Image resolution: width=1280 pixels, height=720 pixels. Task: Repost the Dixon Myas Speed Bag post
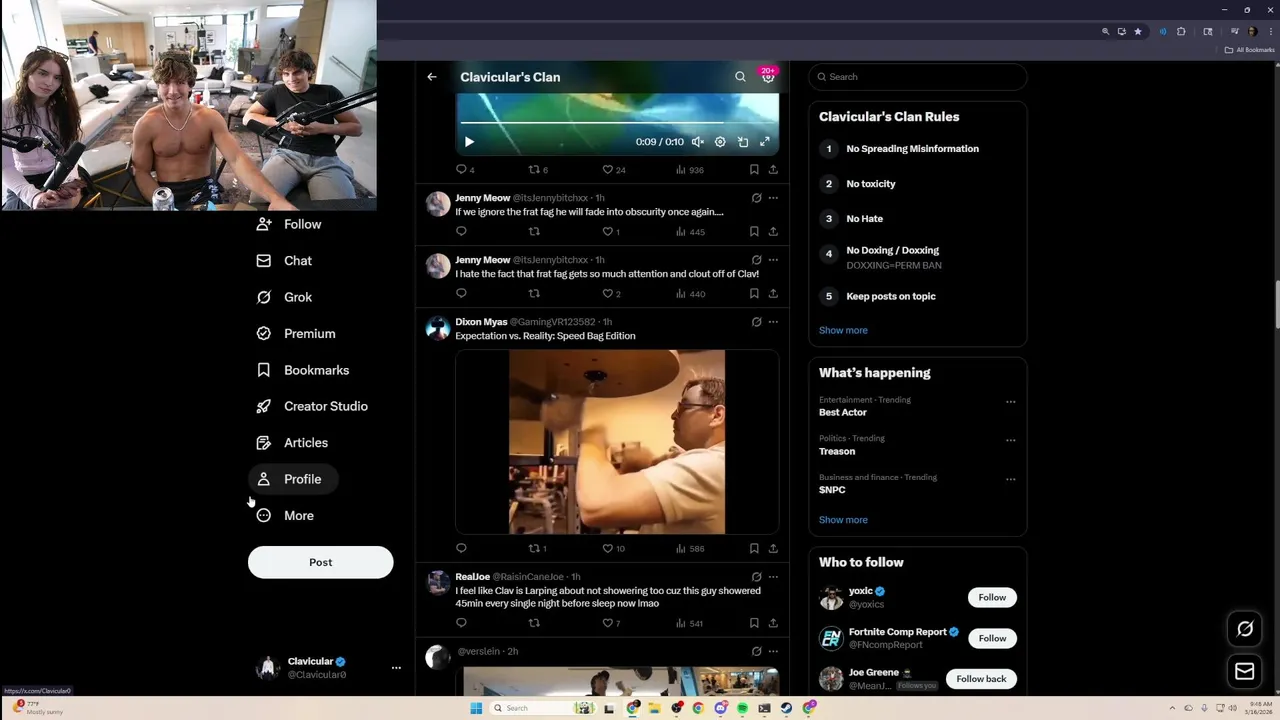(537, 549)
